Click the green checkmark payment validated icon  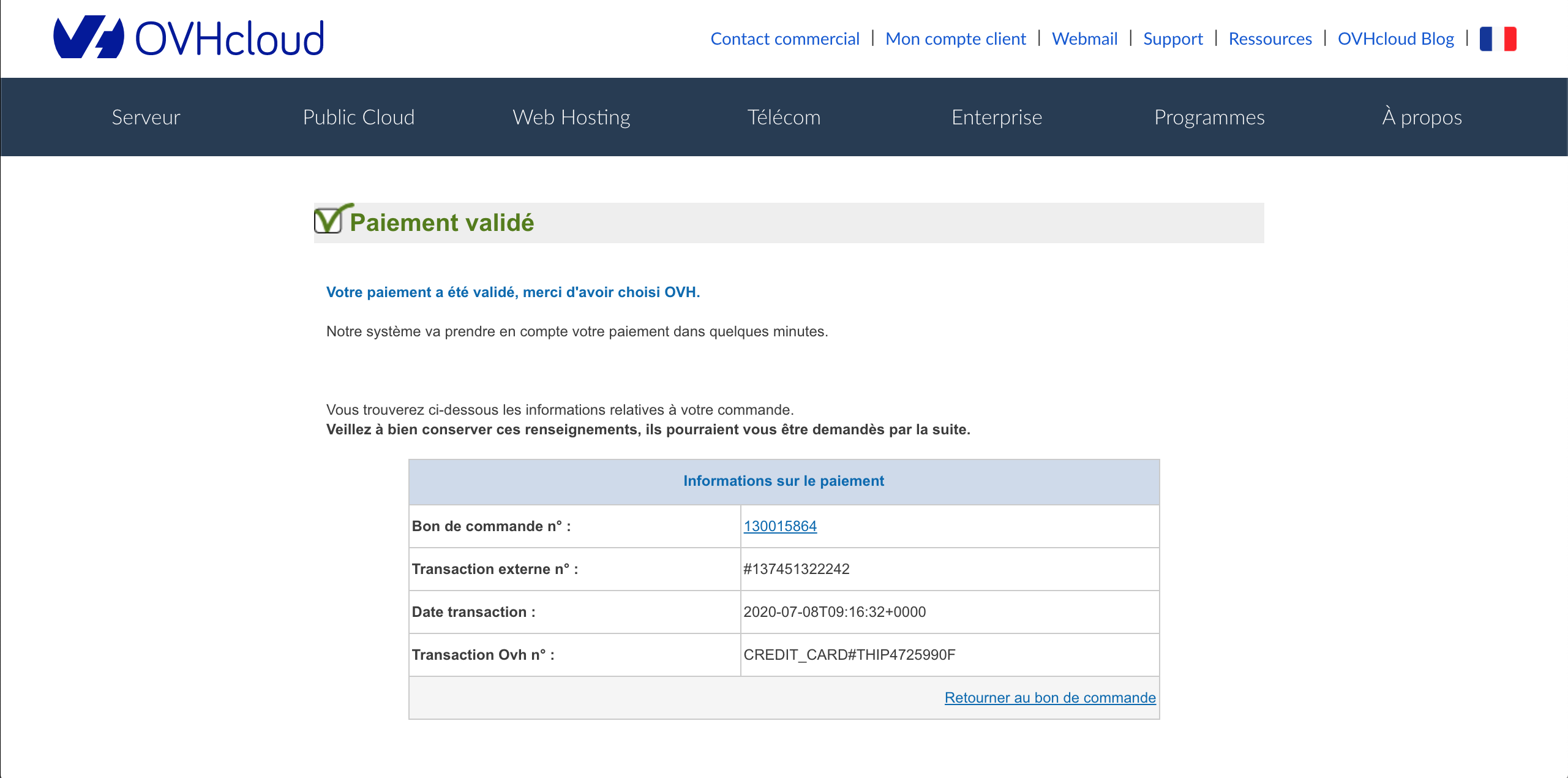330,219
